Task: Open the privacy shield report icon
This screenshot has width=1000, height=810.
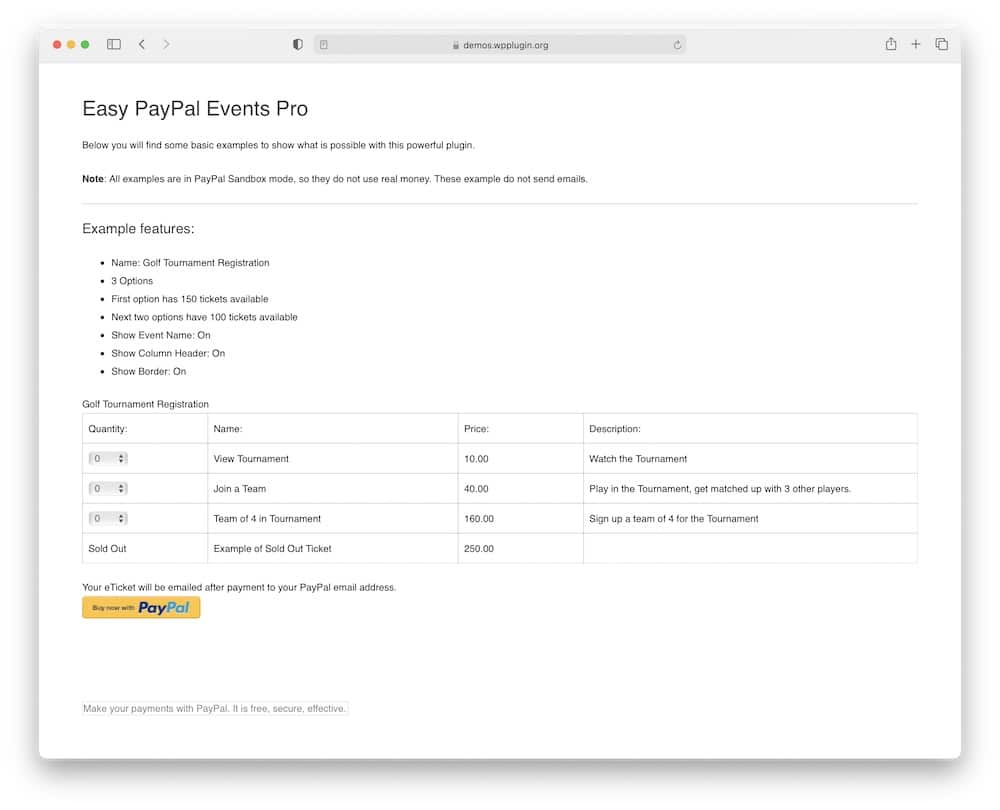Action: pyautogui.click(x=297, y=44)
